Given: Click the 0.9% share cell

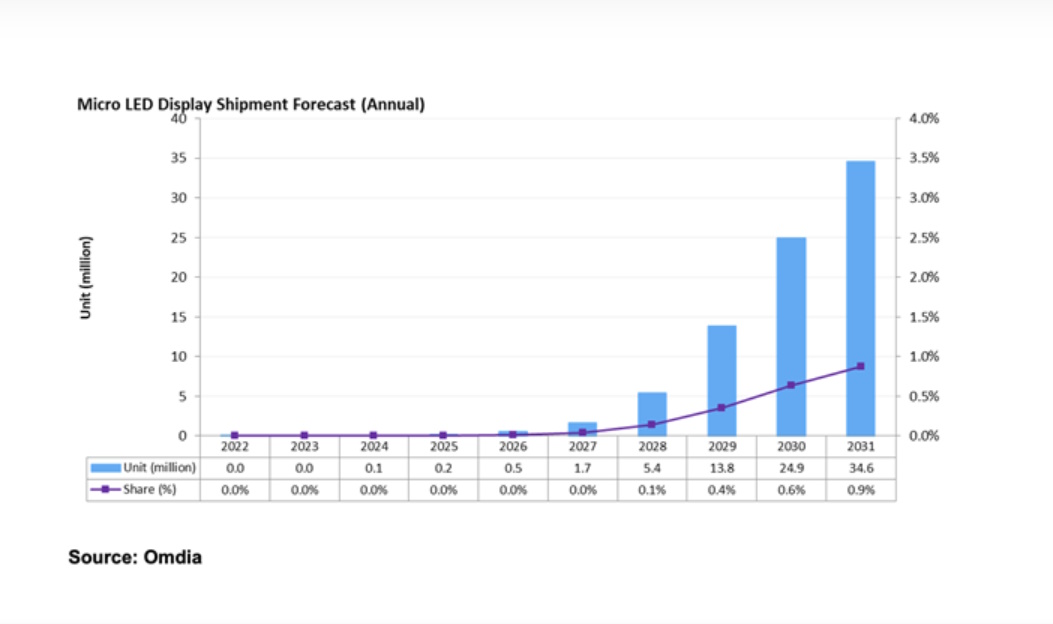Looking at the screenshot, I should [x=860, y=490].
